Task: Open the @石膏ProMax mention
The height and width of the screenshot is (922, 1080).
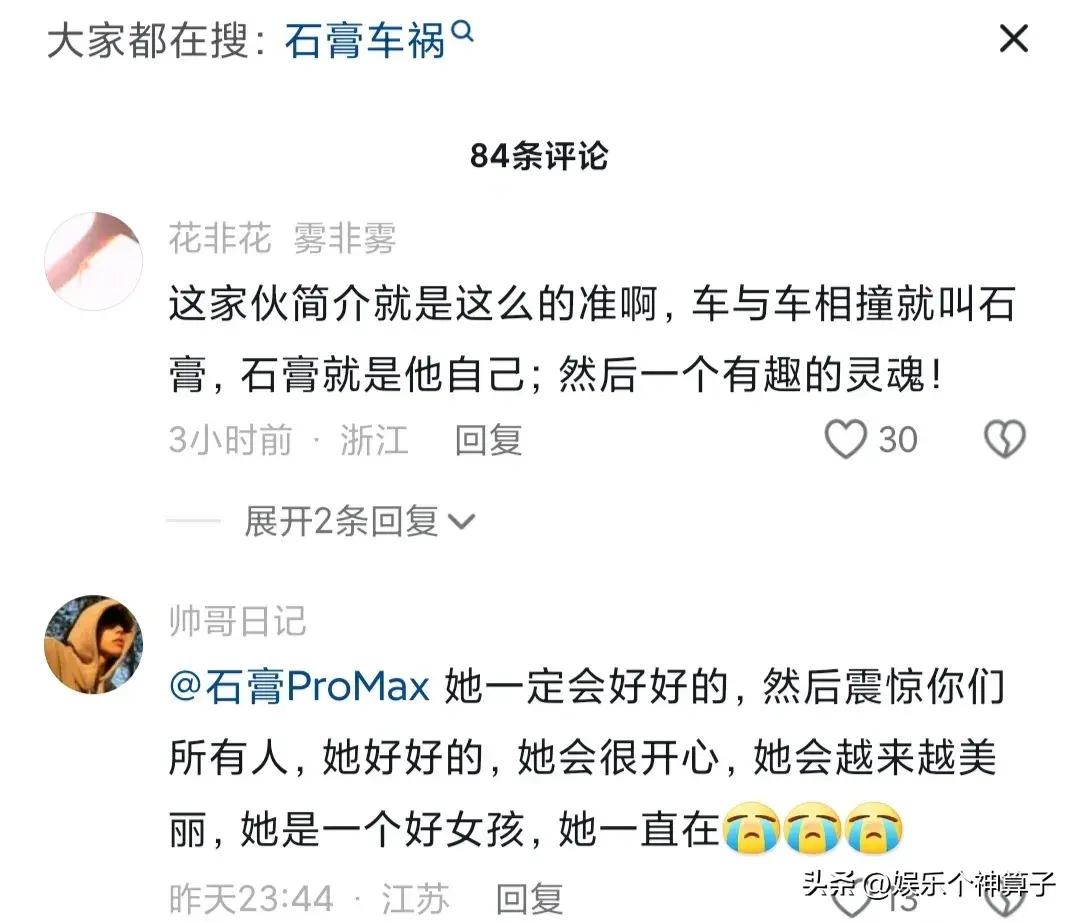Action: point(299,687)
